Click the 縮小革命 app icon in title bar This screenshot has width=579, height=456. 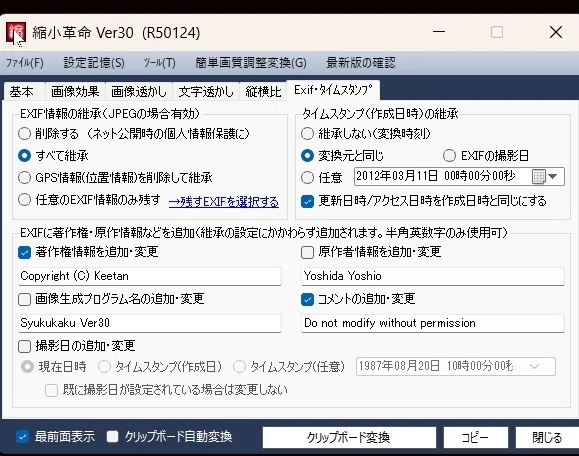coord(16,32)
